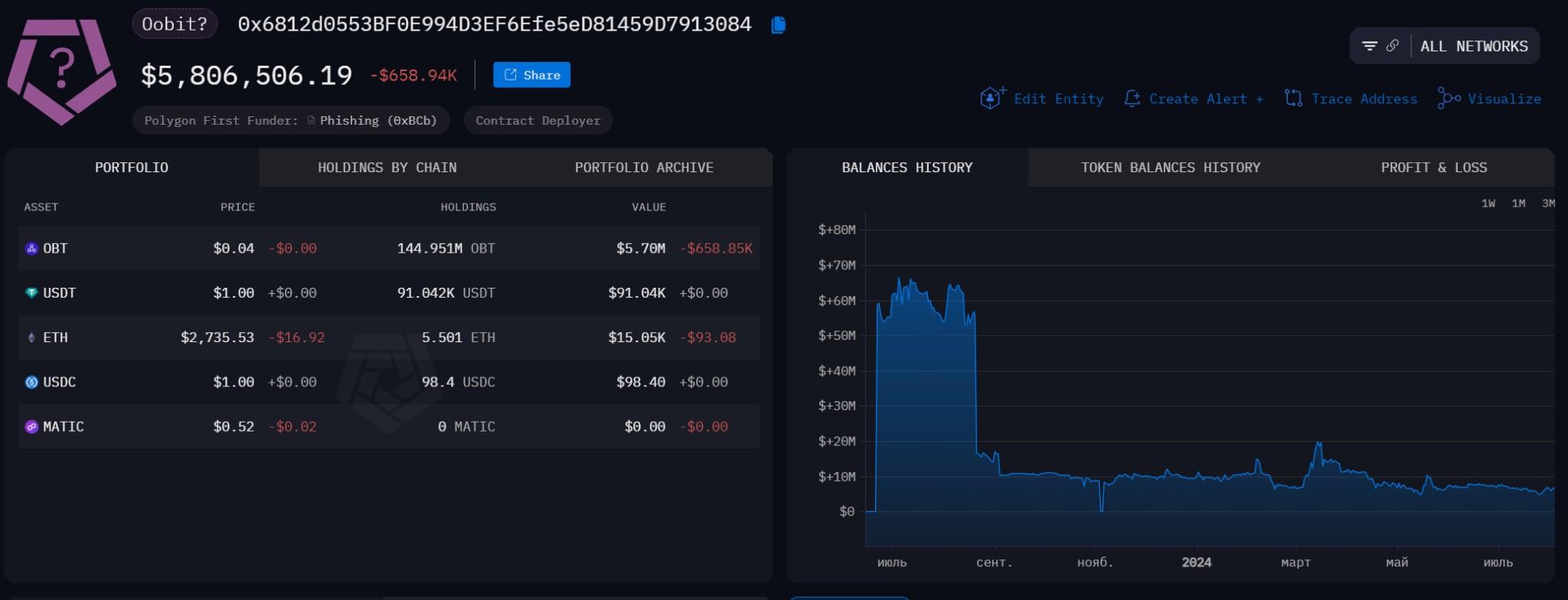Click the link icon beside All Networks
The height and width of the screenshot is (600, 1568).
(x=1393, y=46)
